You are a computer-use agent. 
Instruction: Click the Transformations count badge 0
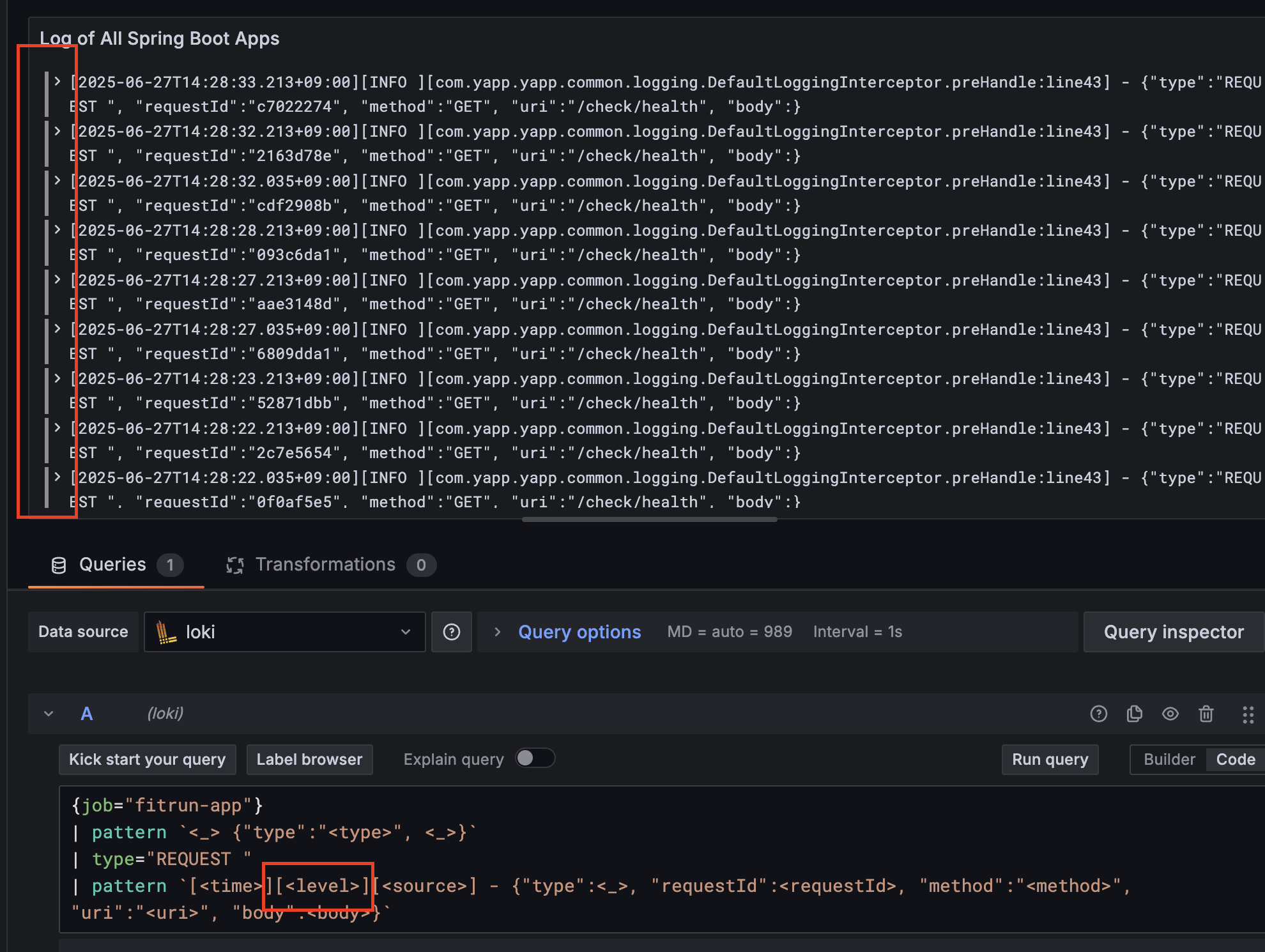point(421,565)
